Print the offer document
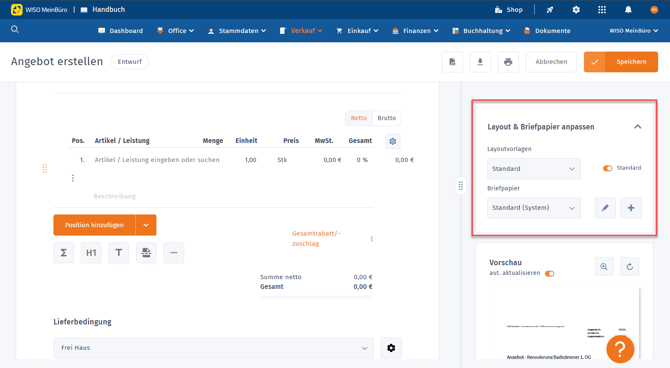The image size is (670, 368). pos(508,62)
